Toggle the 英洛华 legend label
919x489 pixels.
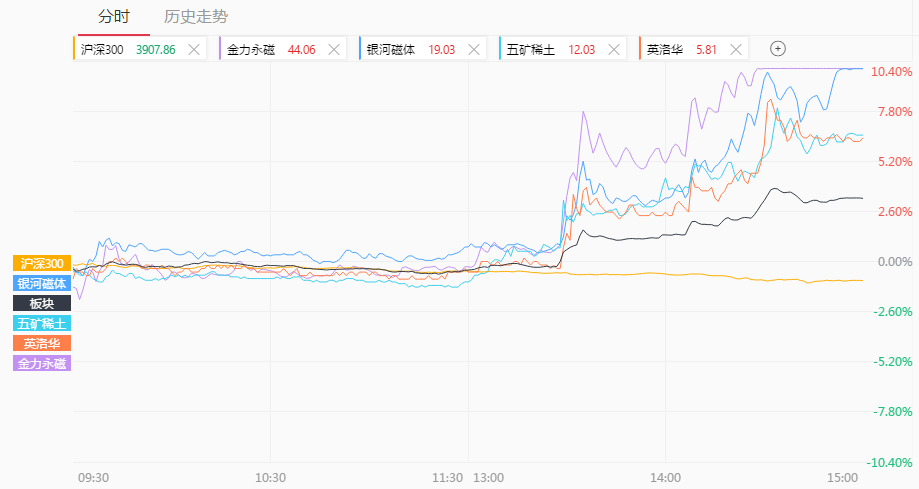[x=42, y=343]
